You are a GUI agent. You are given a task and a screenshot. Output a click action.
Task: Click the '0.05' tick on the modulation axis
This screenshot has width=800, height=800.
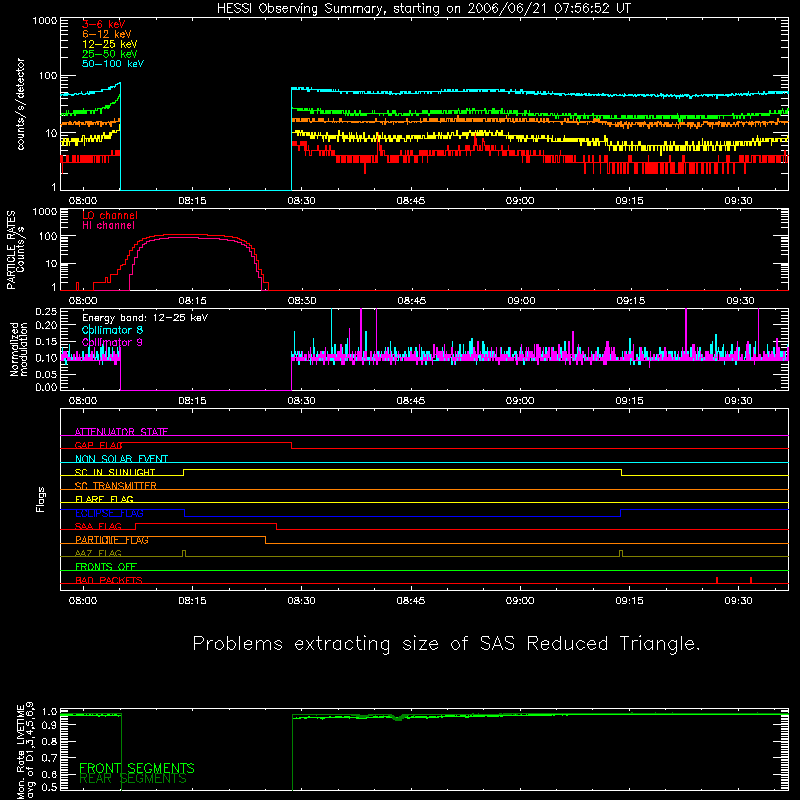click(46, 374)
